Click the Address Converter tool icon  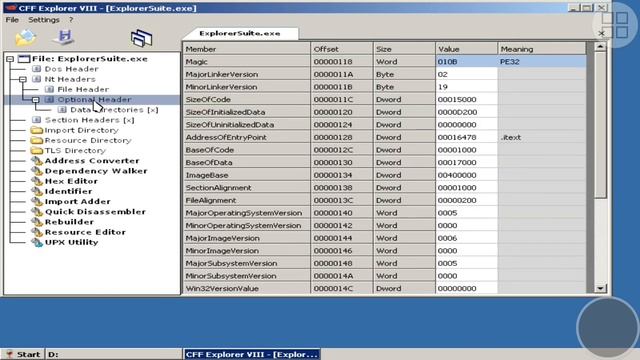37,160
